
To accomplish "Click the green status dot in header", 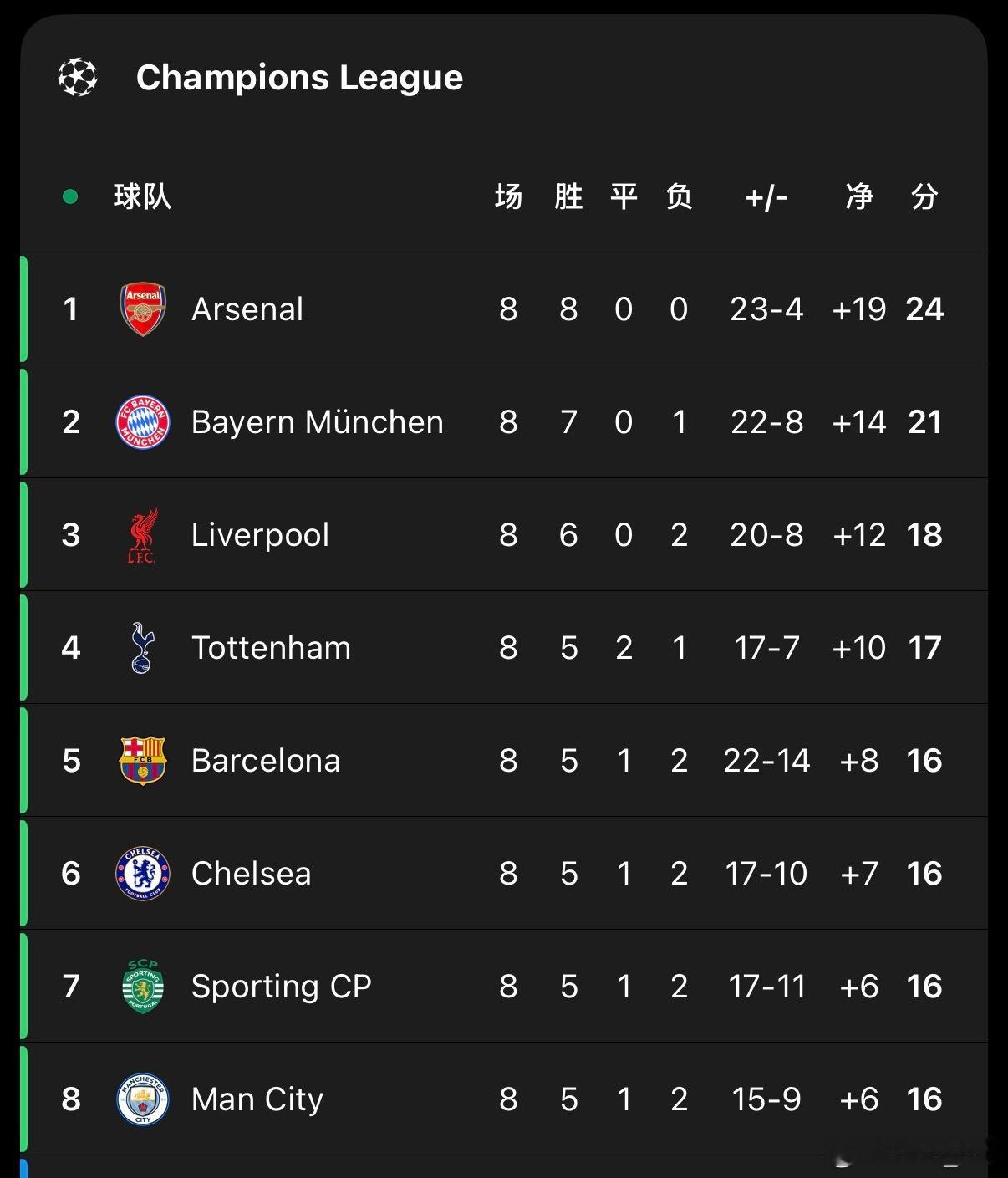I will click(70, 197).
